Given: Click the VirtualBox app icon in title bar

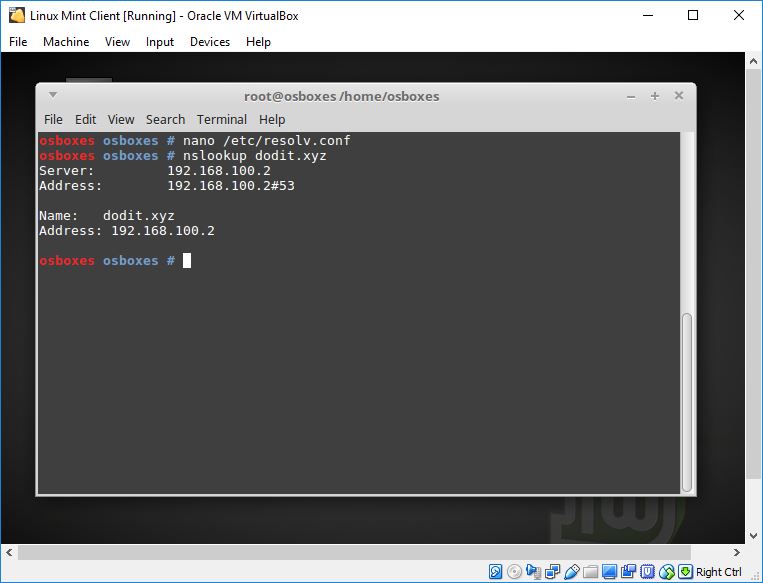Looking at the screenshot, I should point(17,16).
